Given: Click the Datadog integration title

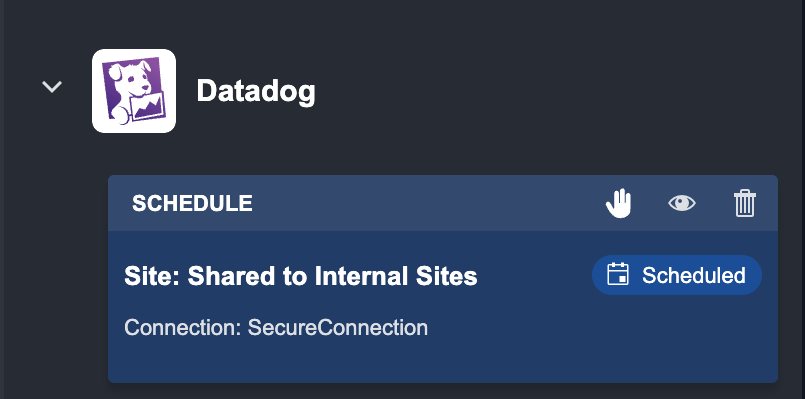Looking at the screenshot, I should tap(256, 91).
